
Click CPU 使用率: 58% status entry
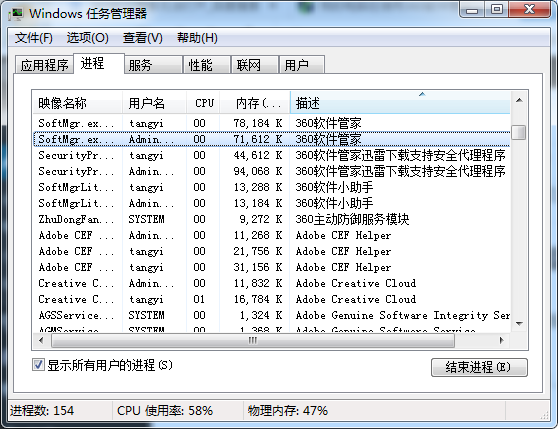(165, 411)
